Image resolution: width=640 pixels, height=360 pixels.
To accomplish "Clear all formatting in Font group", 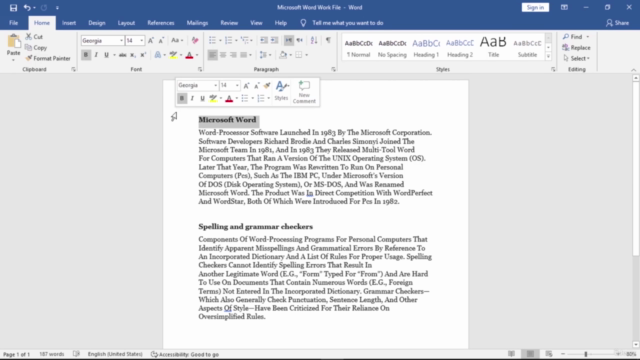I will (195, 40).
